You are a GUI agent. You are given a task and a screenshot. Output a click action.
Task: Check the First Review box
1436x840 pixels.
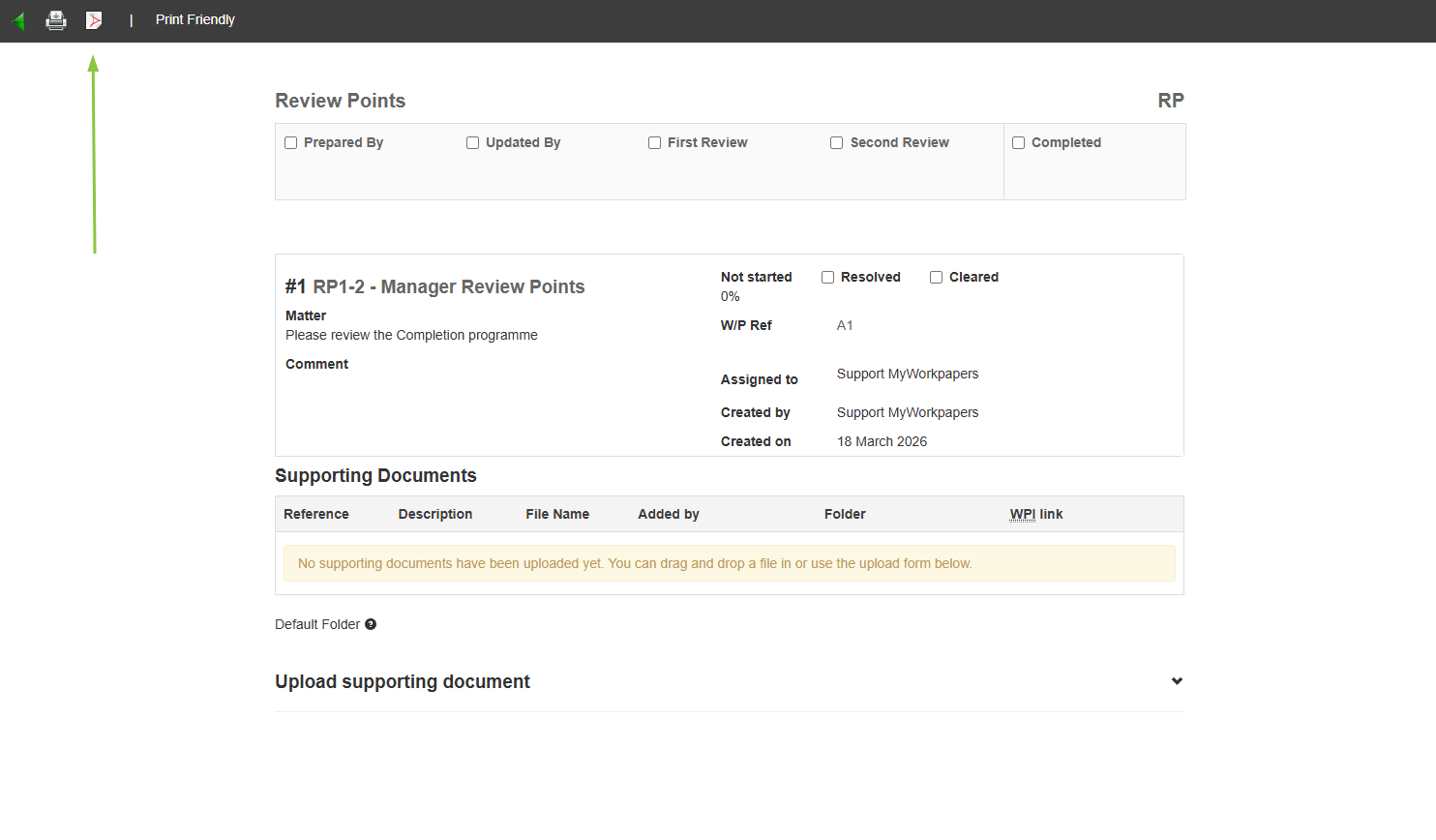pos(655,143)
